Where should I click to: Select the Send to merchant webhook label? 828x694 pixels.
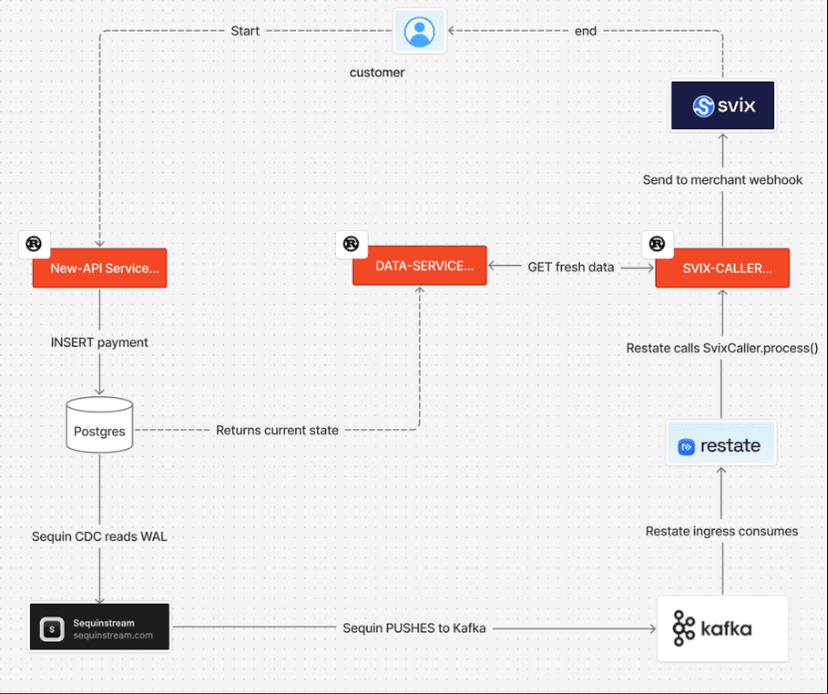(721, 180)
